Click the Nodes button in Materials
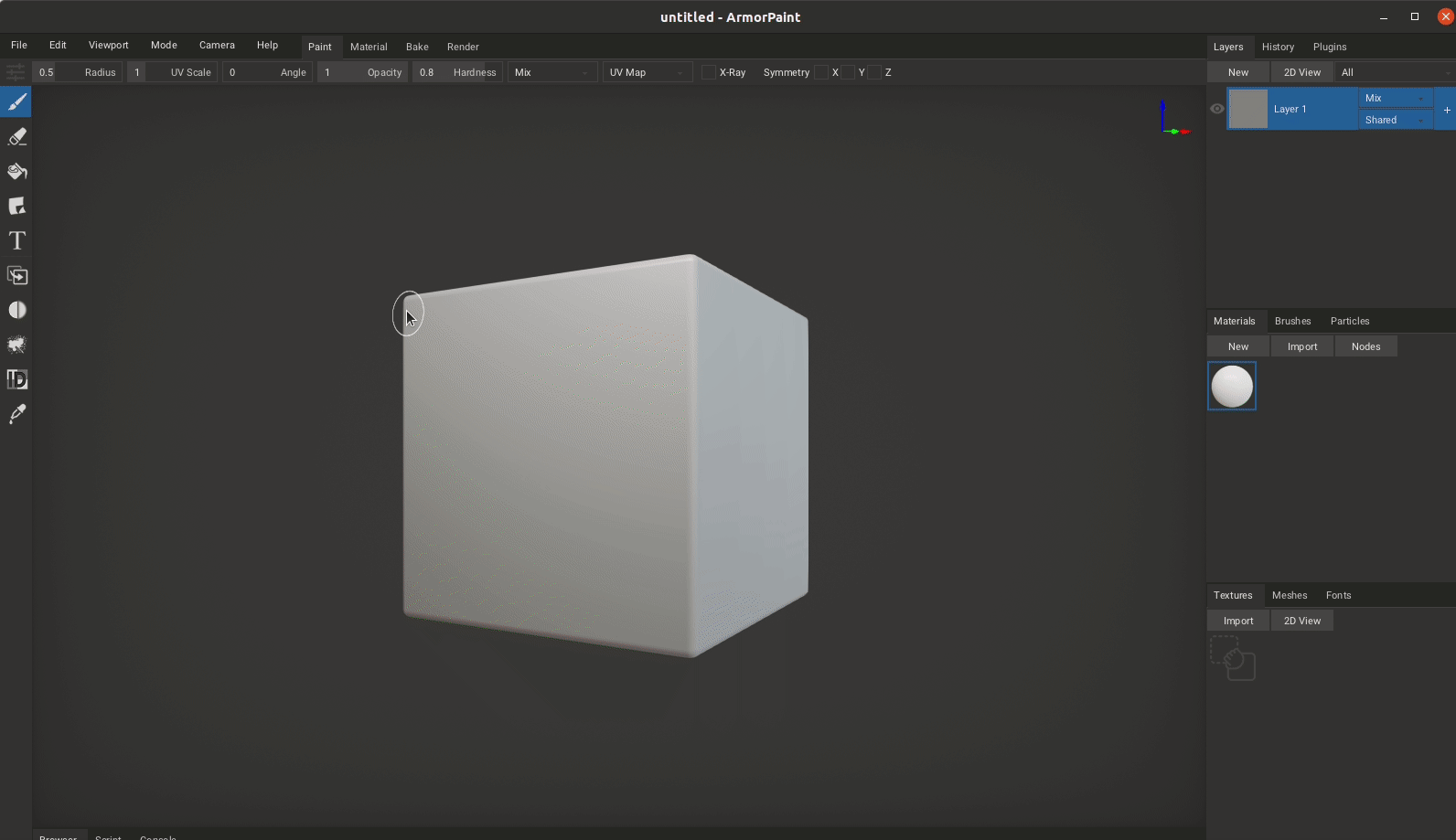 pyautogui.click(x=1365, y=346)
